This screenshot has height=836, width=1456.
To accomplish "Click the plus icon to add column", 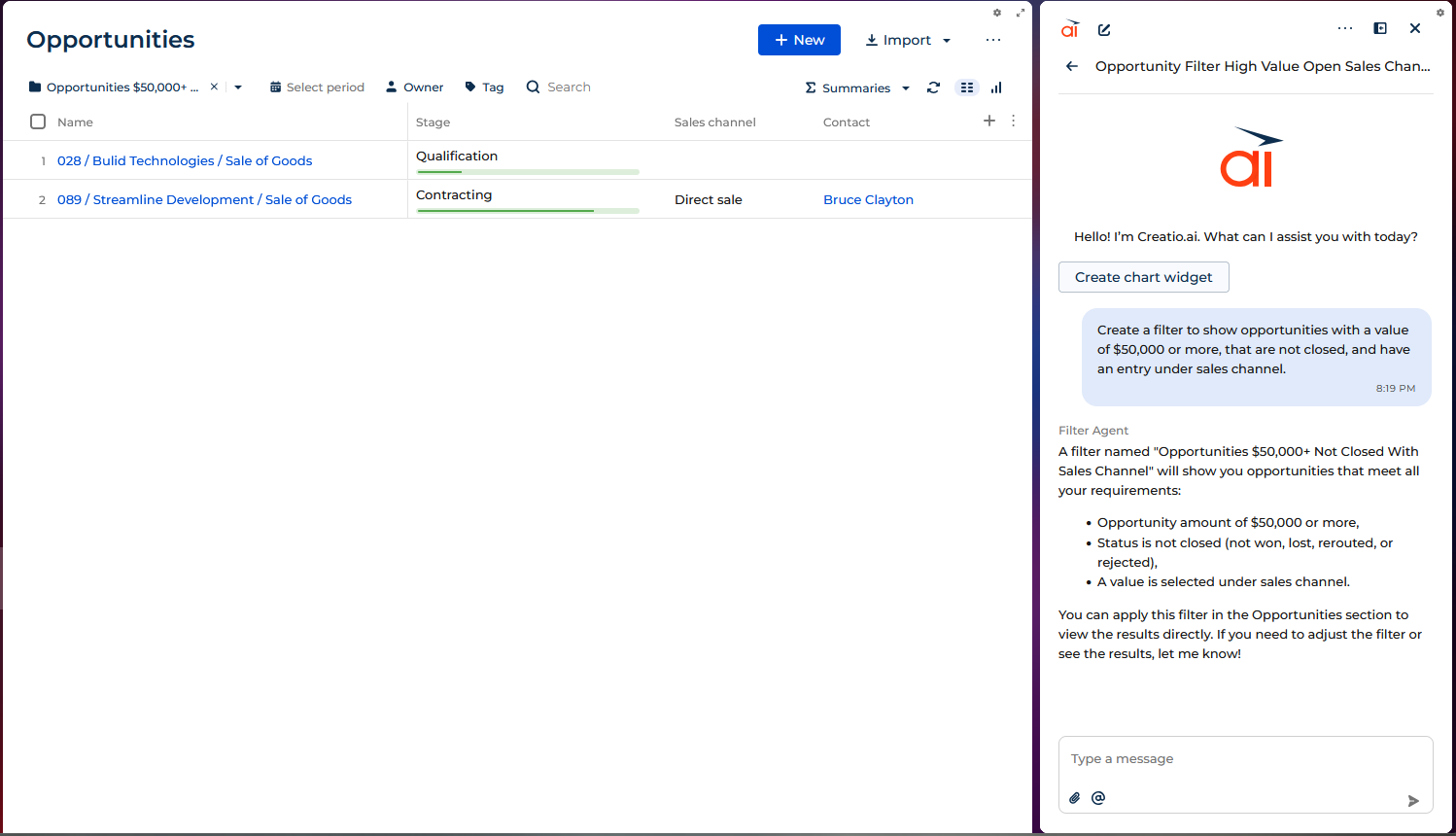I will [x=989, y=121].
